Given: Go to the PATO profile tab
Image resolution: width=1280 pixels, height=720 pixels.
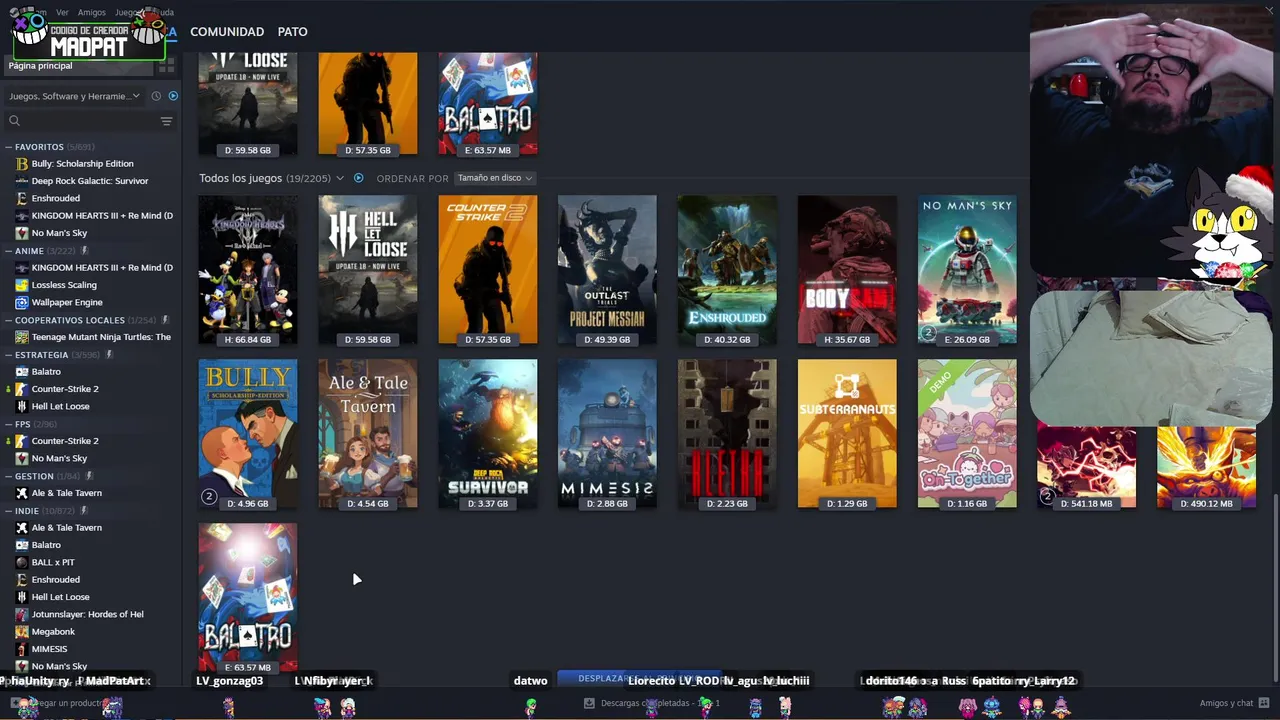Looking at the screenshot, I should (x=292, y=32).
